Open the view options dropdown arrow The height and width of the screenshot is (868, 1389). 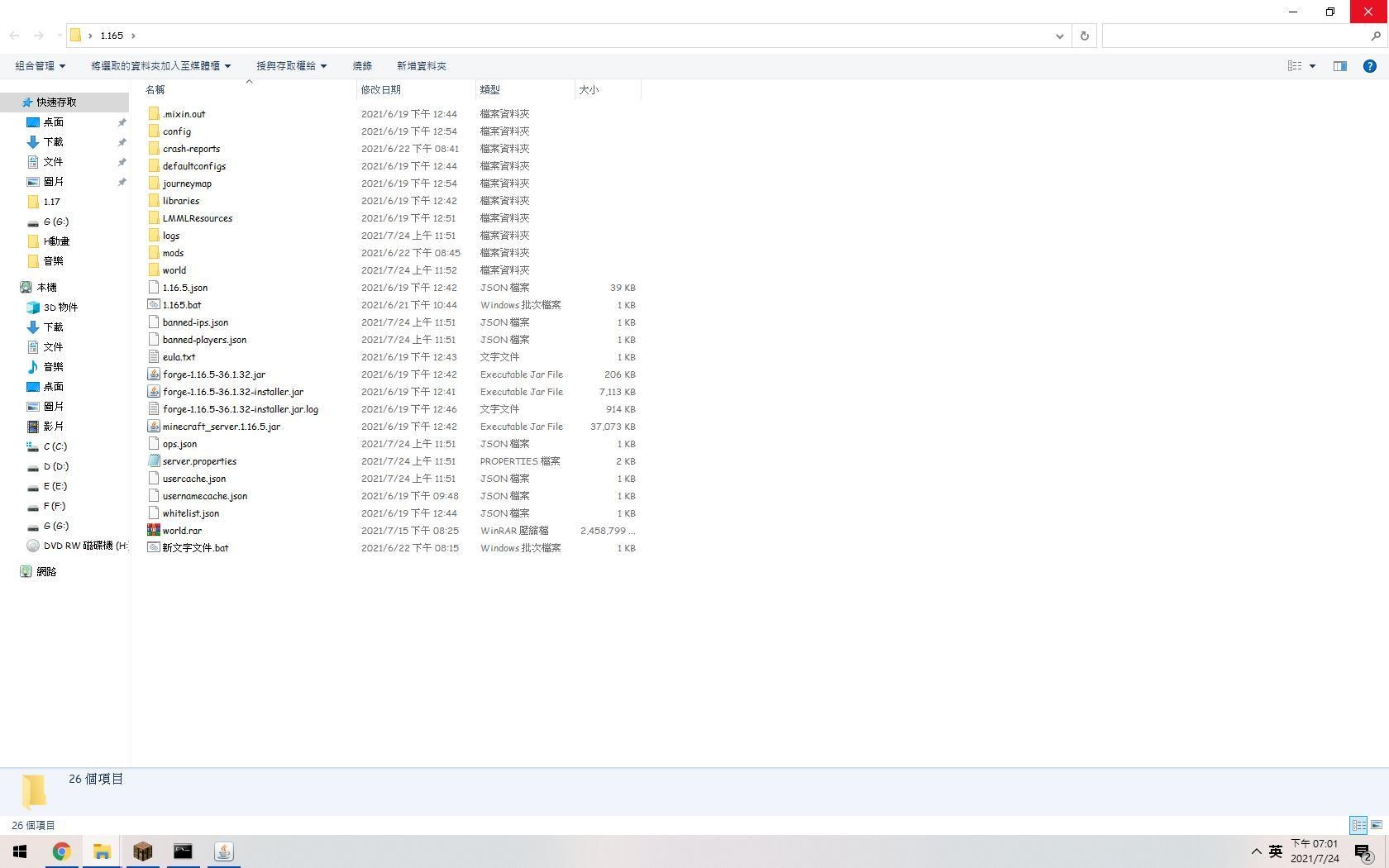[x=1312, y=66]
